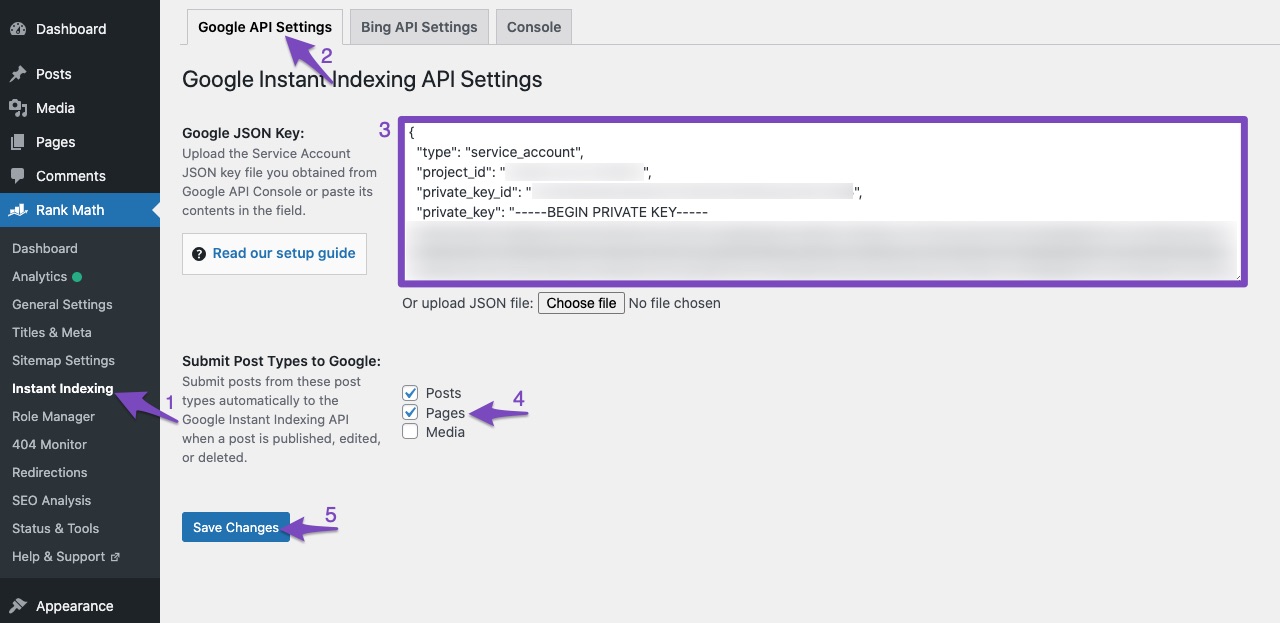Uncheck the Pages post type checkbox
Viewport: 1280px width, 623px height.
(x=410, y=412)
